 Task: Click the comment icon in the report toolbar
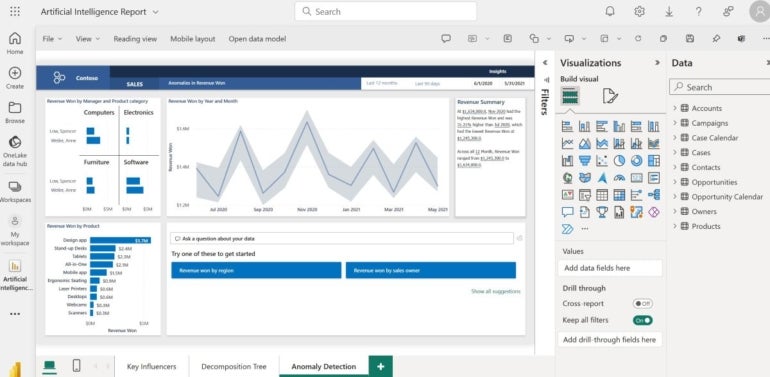(x=446, y=39)
